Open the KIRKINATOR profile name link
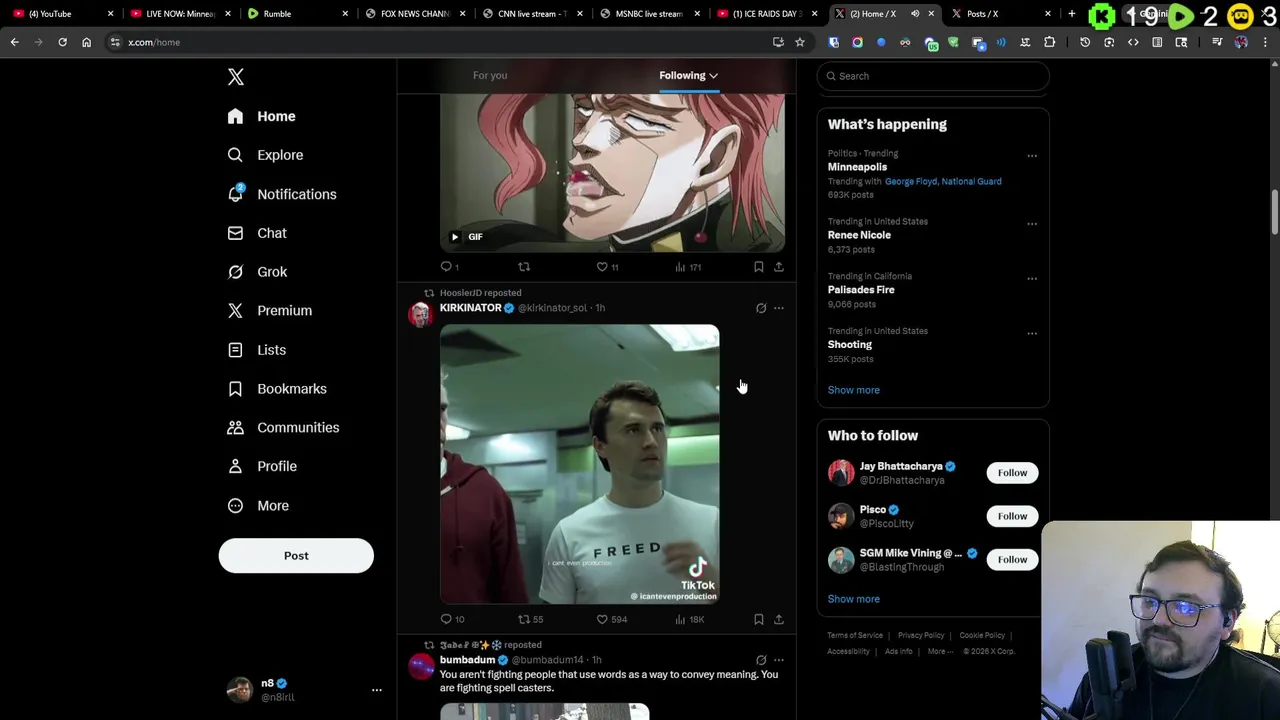Image resolution: width=1280 pixels, height=720 pixels. [x=470, y=308]
